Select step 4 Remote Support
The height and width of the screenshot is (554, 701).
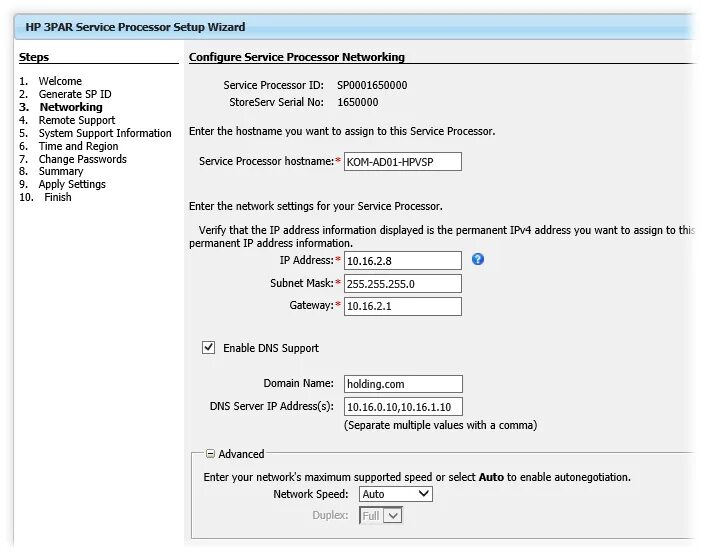tap(76, 120)
